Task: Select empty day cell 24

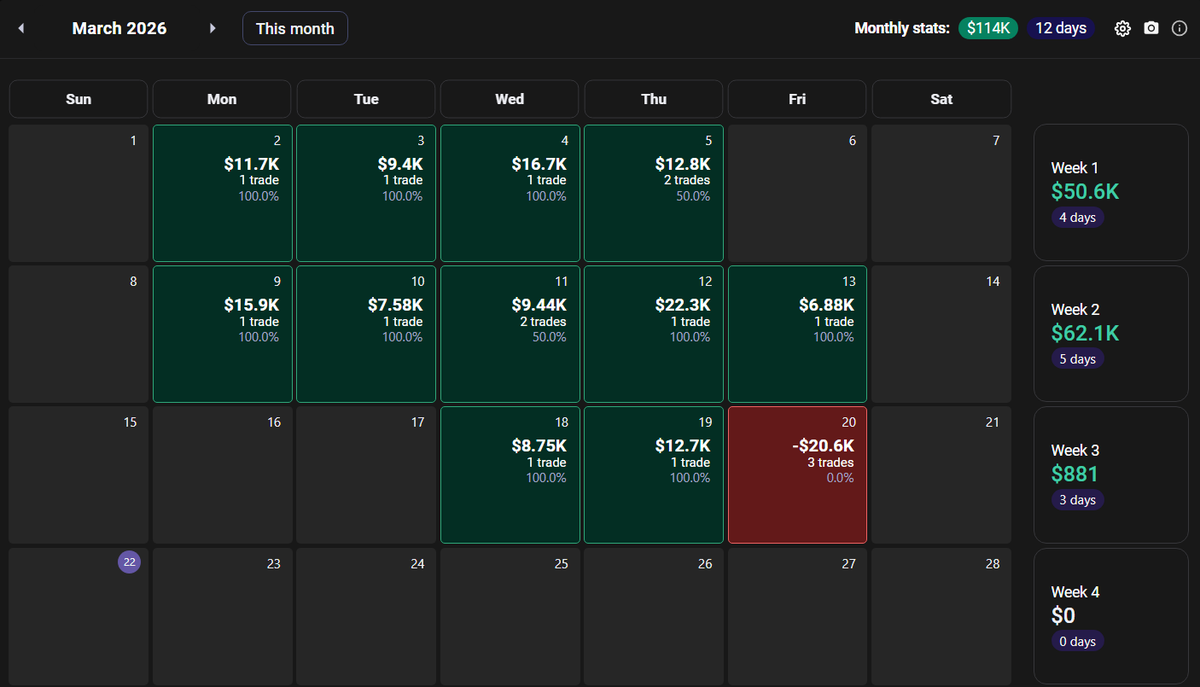Action: 366,616
